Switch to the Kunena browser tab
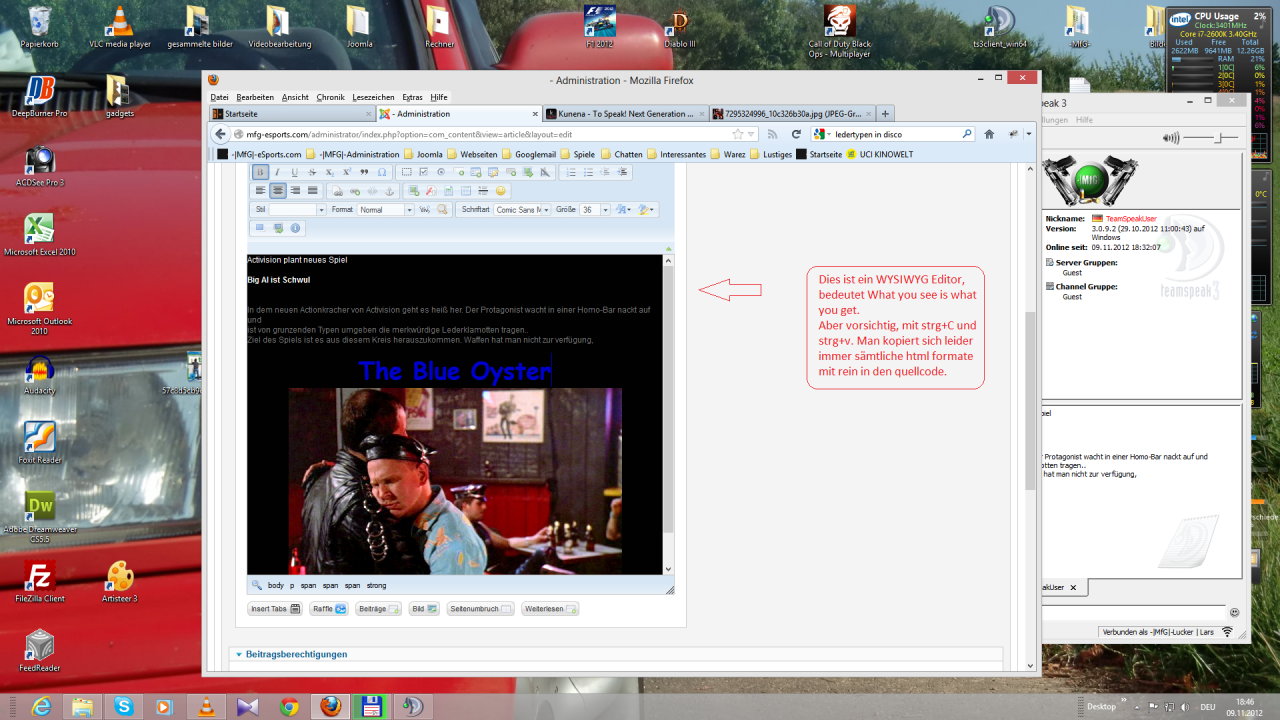Image resolution: width=1280 pixels, height=720 pixels. [620, 114]
